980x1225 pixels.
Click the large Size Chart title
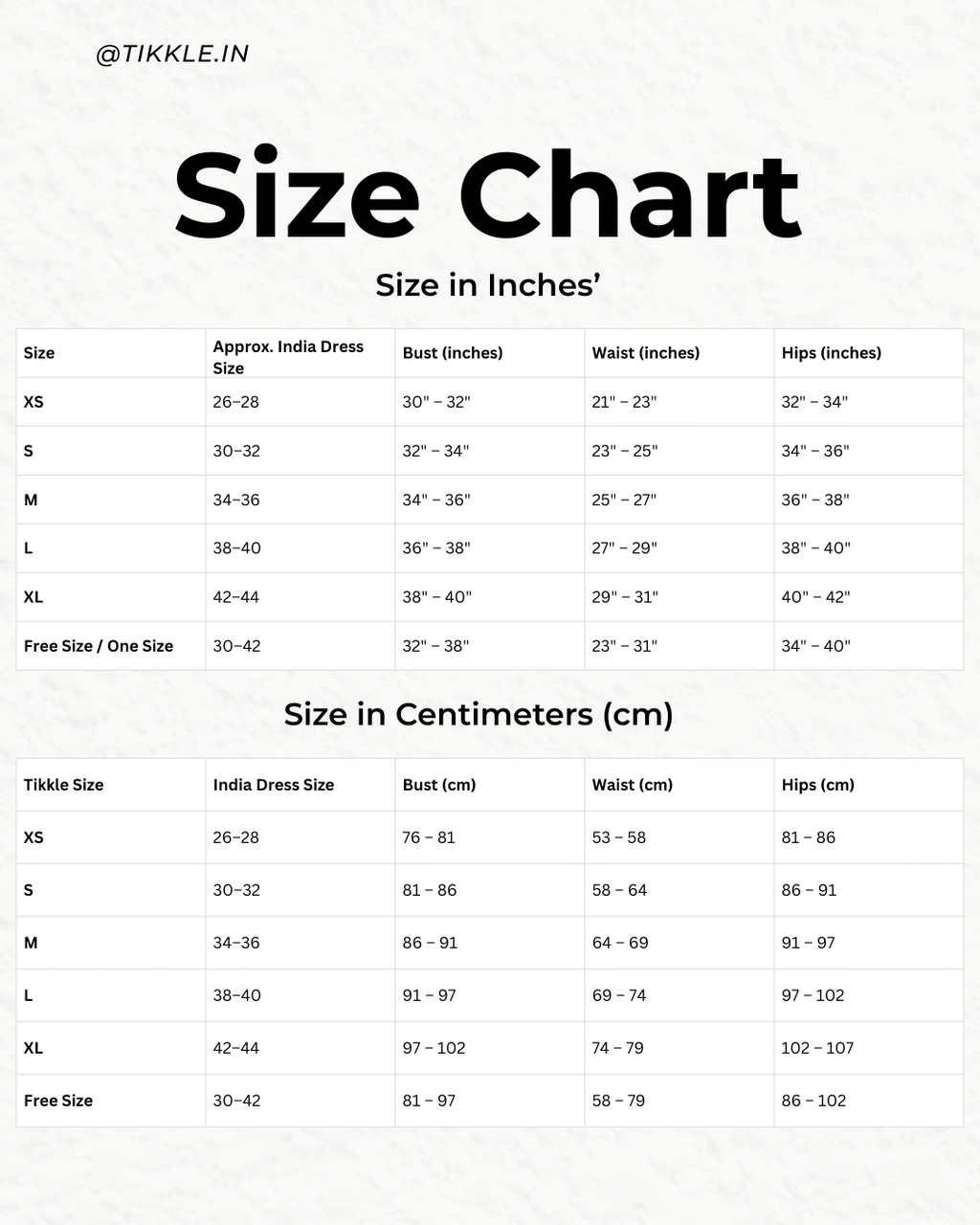[x=487, y=194]
